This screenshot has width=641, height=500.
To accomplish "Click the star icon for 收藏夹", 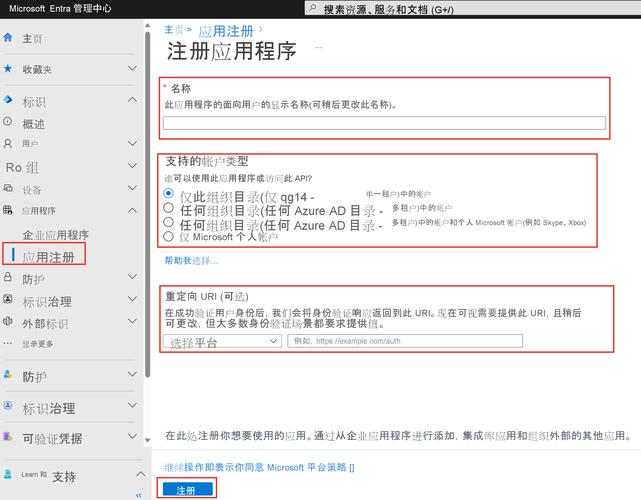I will 7,68.
